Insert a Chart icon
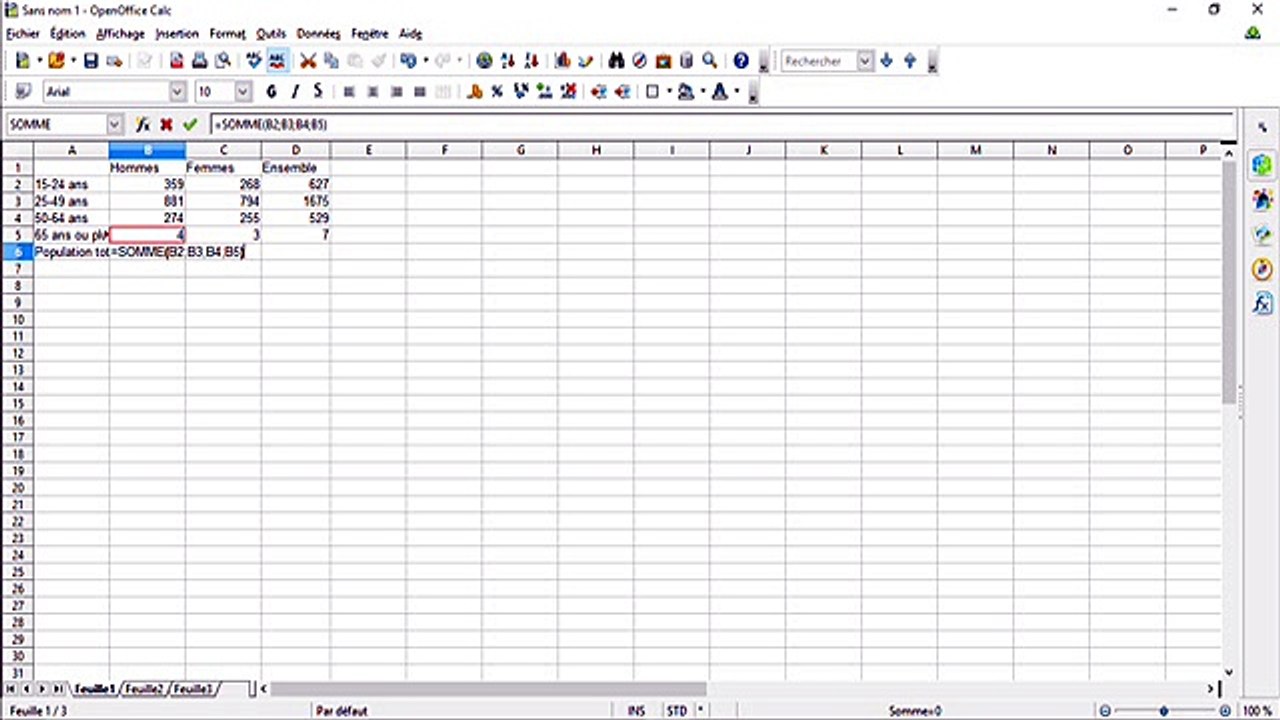The image size is (1280, 720). pyautogui.click(x=562, y=61)
